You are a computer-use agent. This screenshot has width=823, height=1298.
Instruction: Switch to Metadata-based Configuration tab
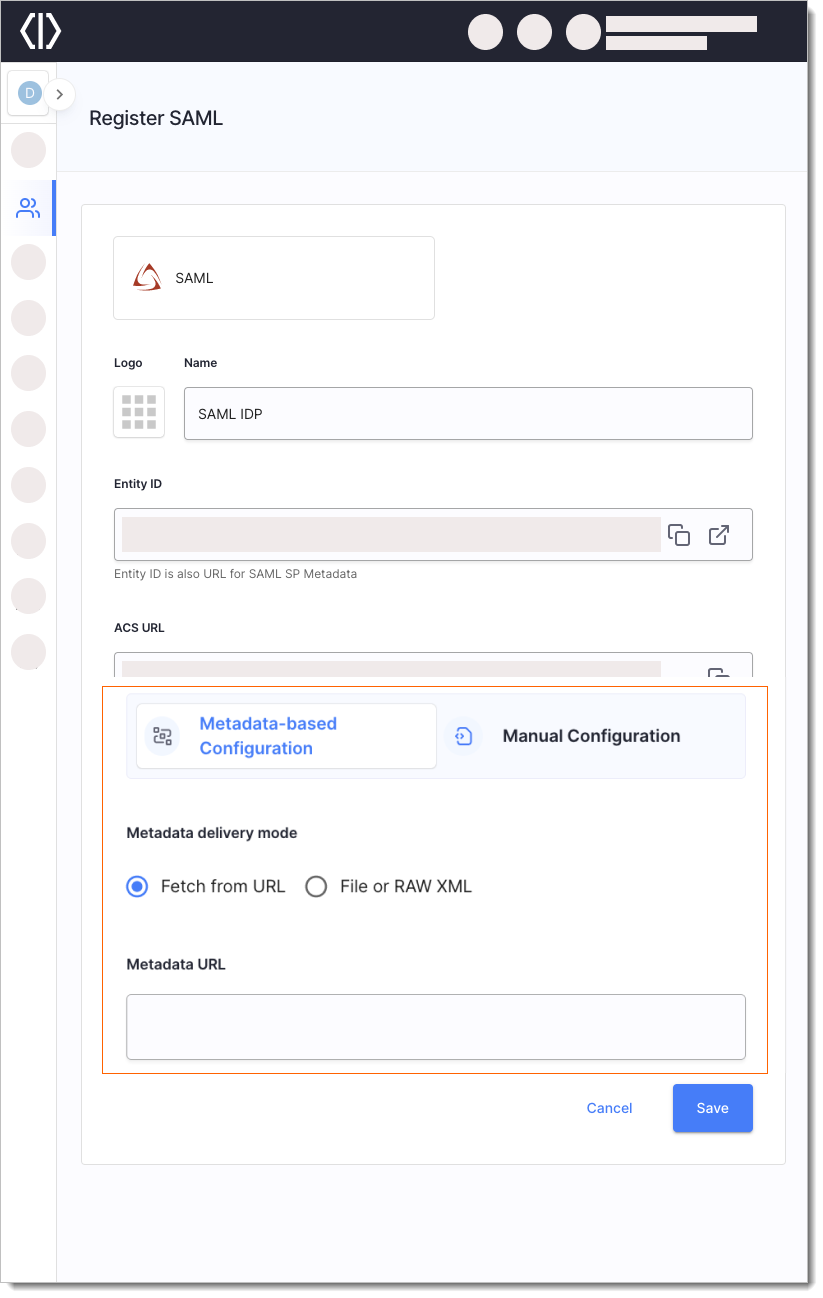[x=287, y=736]
